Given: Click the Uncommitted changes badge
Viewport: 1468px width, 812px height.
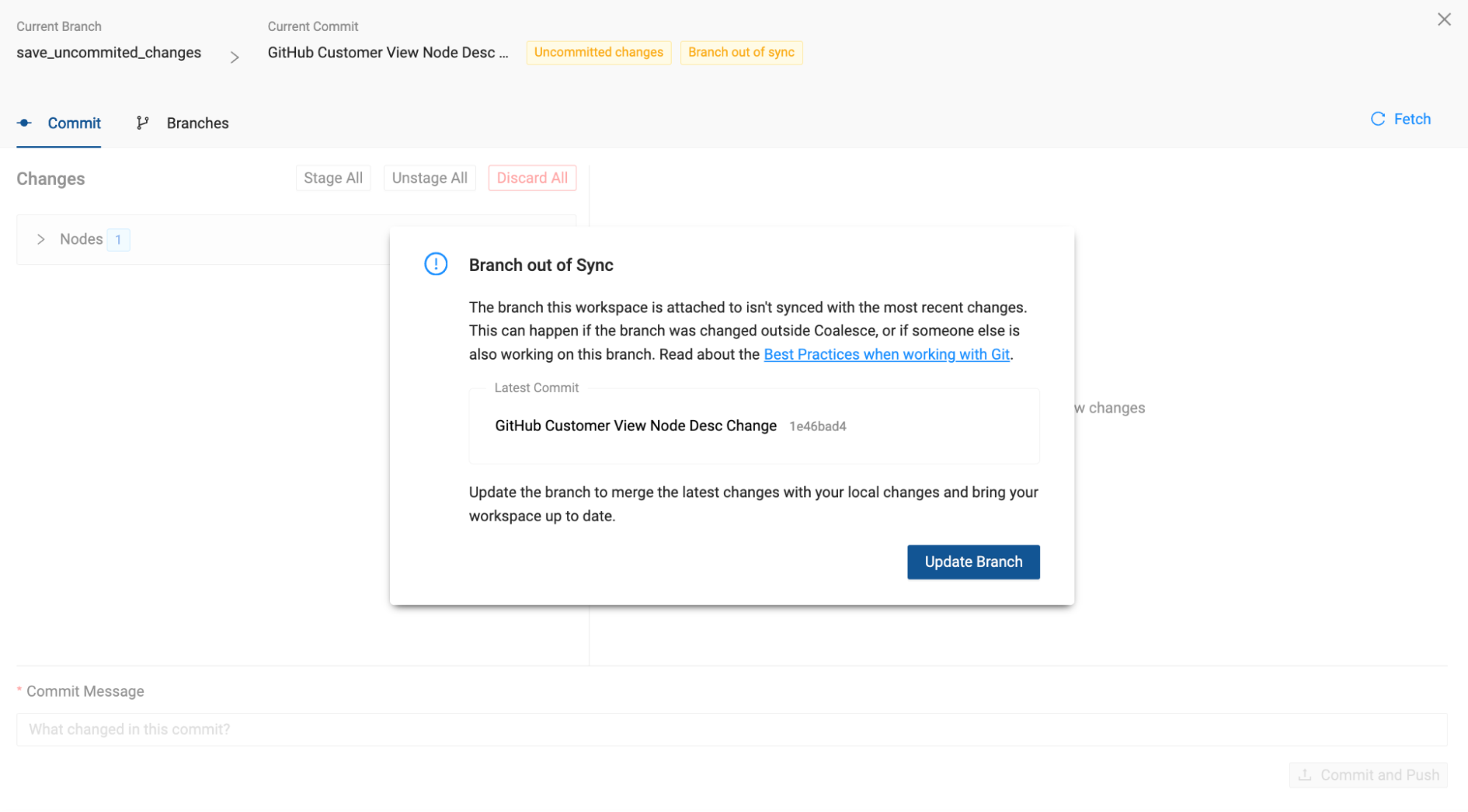Looking at the screenshot, I should pyautogui.click(x=599, y=53).
